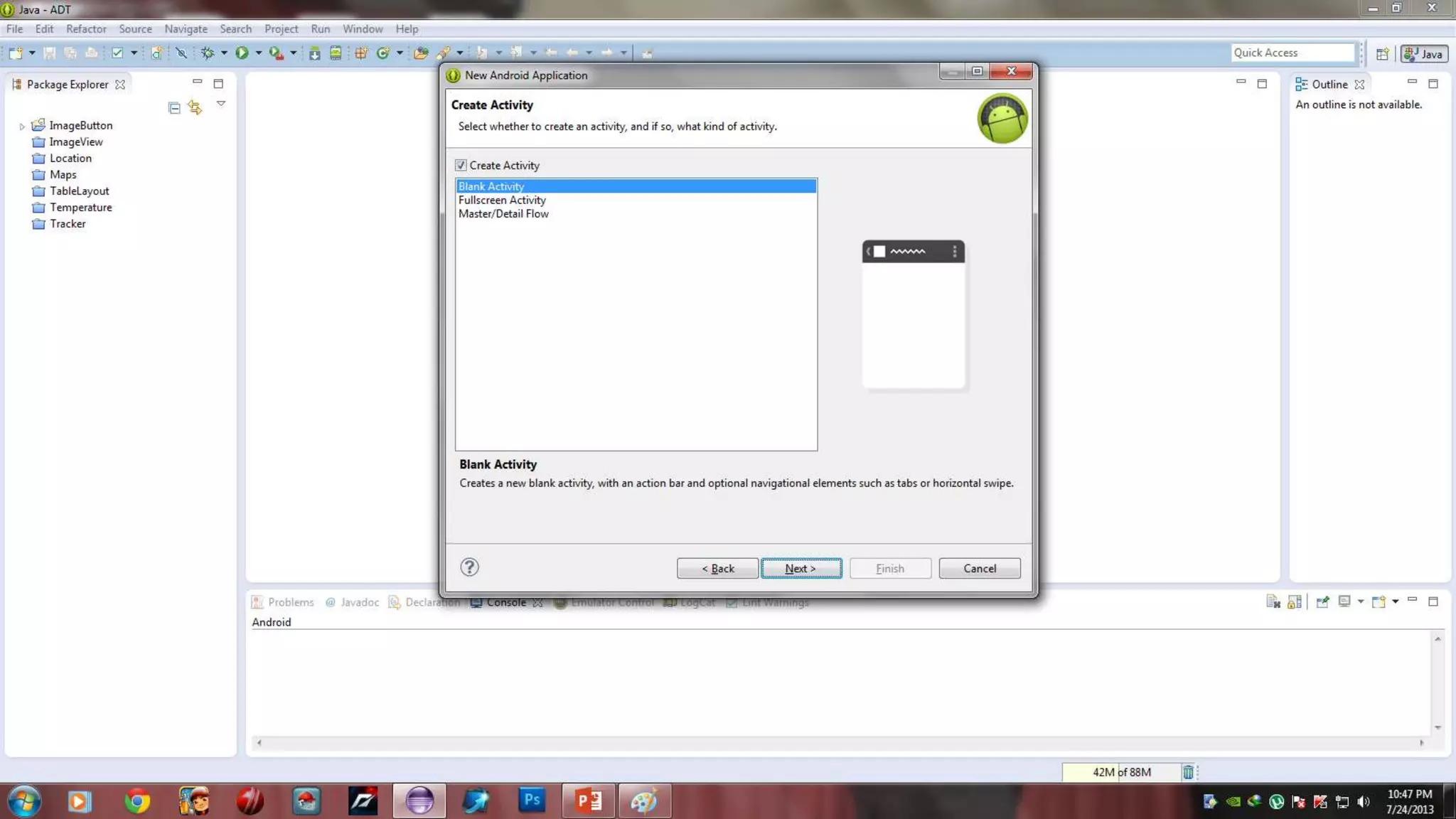Click the Quick Access search field
This screenshot has height=819, width=1456.
pos(1291,53)
